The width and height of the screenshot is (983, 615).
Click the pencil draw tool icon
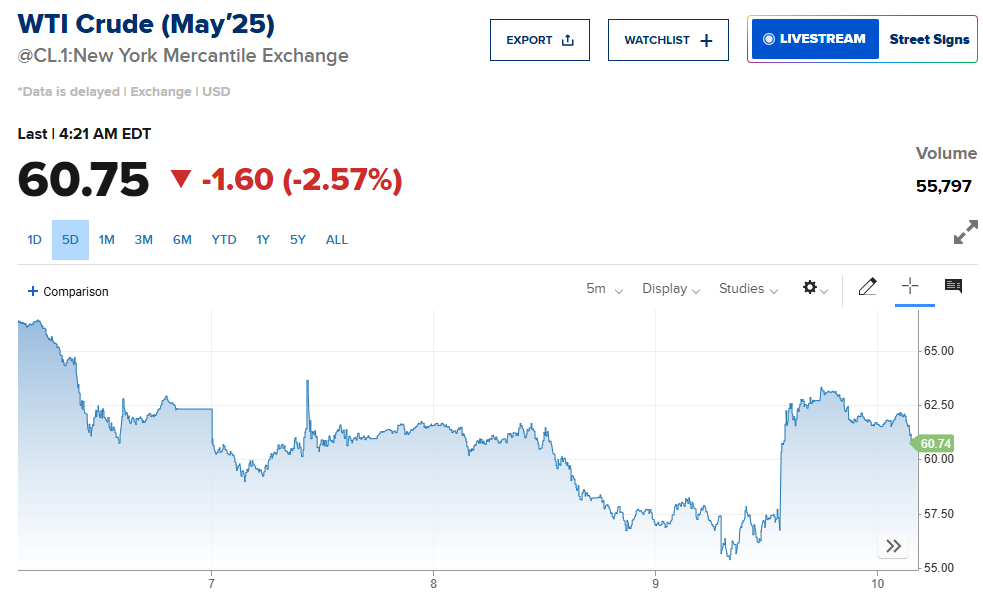tap(867, 288)
